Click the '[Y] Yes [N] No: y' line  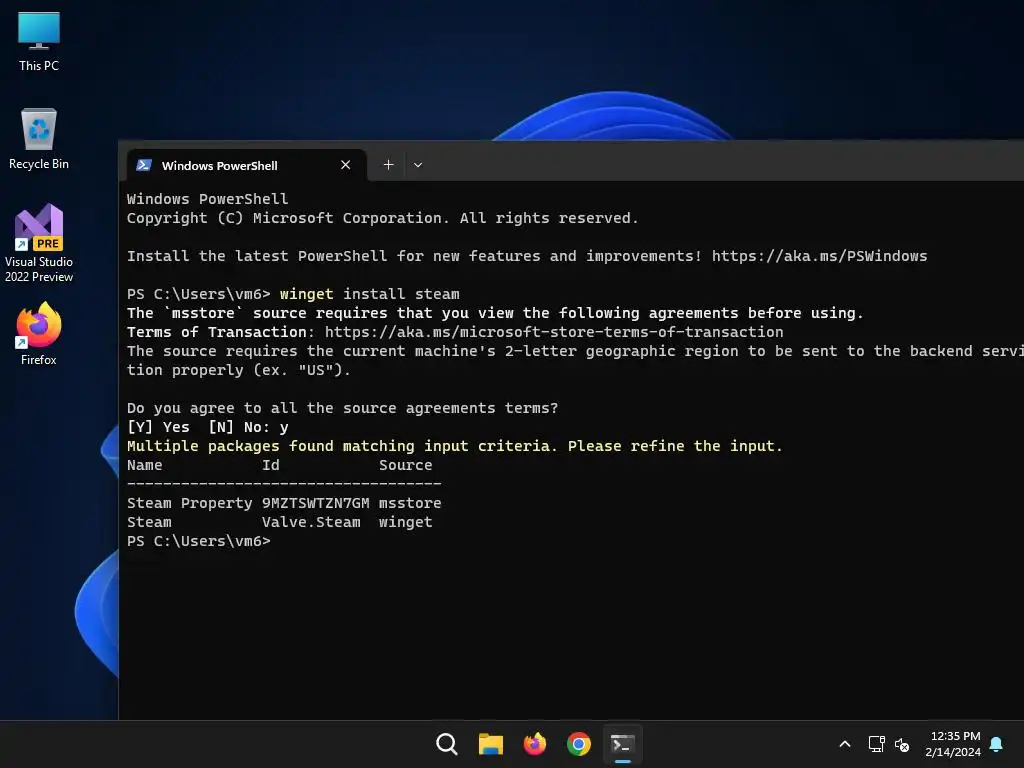(208, 427)
